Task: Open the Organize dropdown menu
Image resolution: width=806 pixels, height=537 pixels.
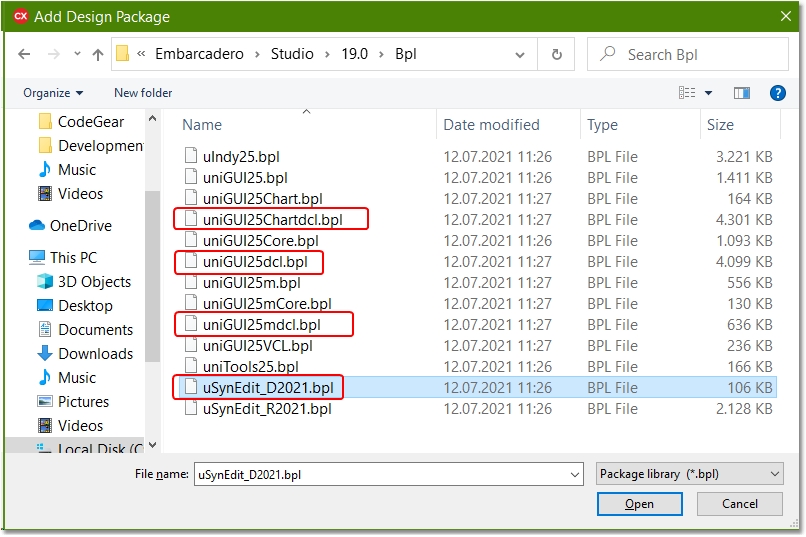Action: [53, 93]
